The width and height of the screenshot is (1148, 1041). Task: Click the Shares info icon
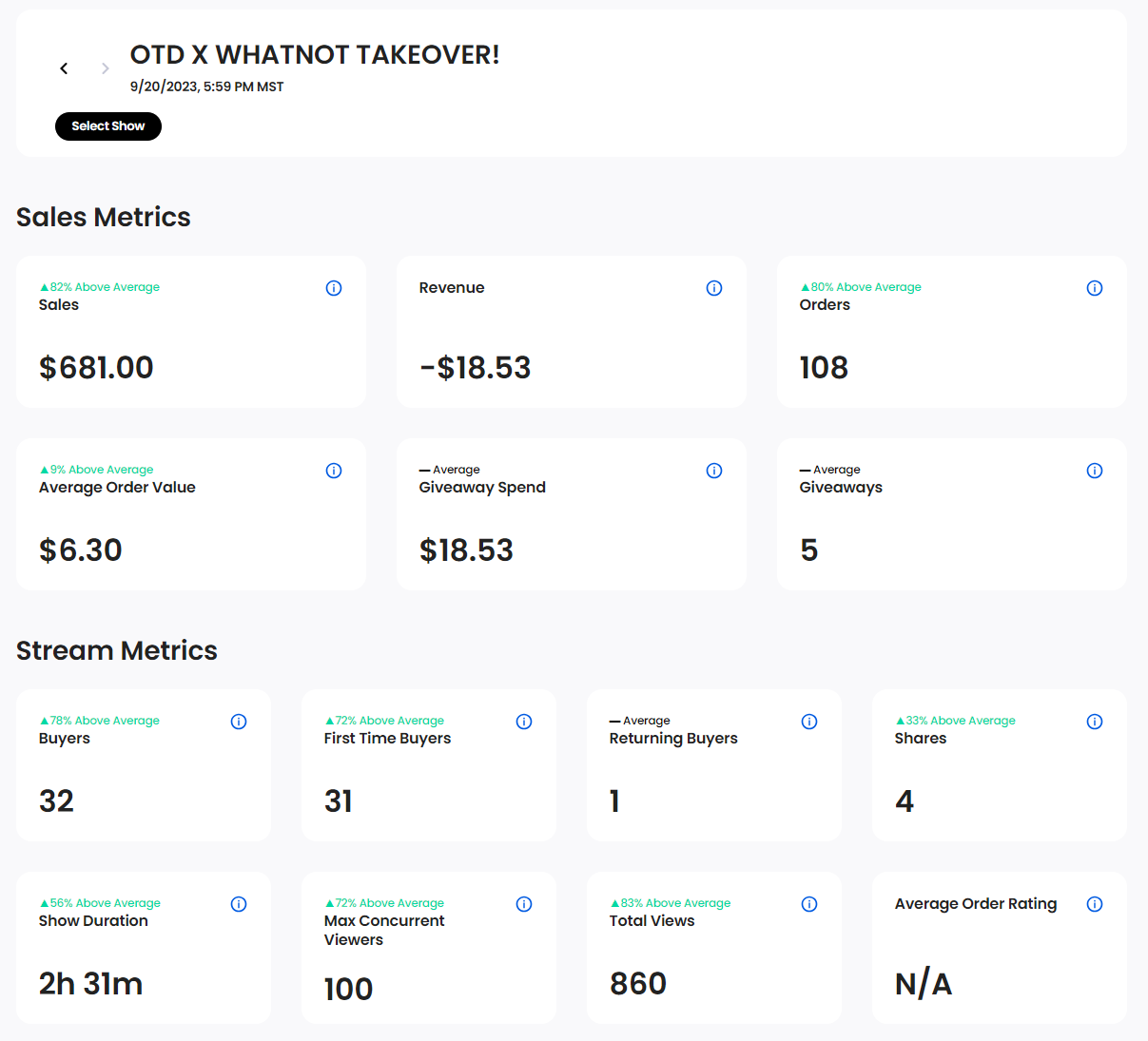point(1095,722)
